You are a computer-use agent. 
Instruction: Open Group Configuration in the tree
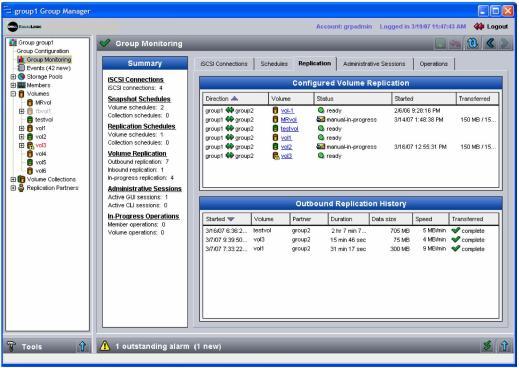(43, 51)
